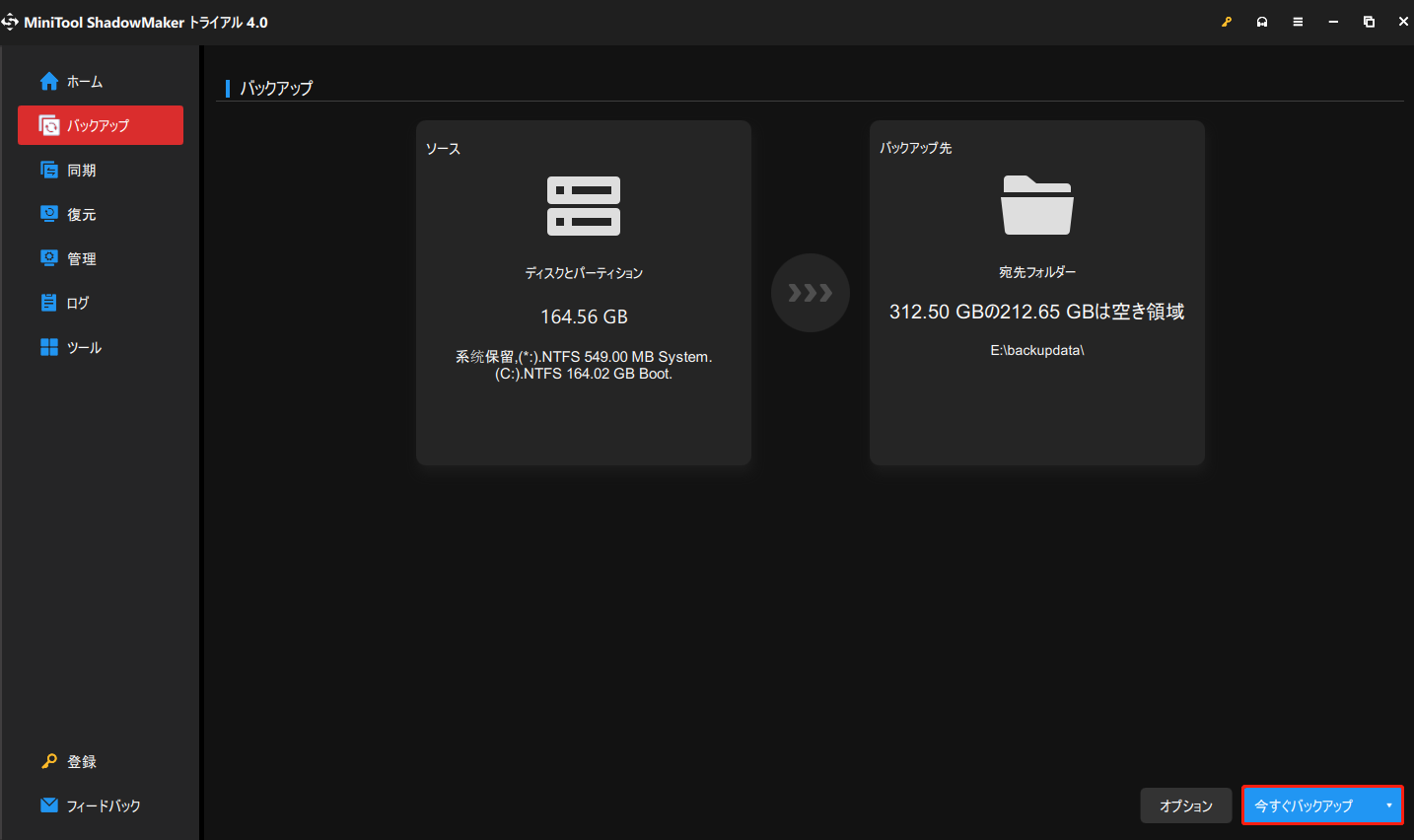Click the Options button
Image resolution: width=1414 pixels, height=840 pixels.
coord(1186,805)
